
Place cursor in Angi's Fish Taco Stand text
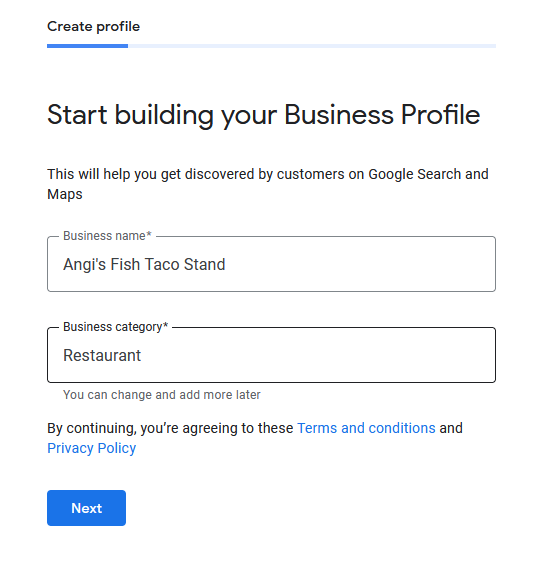click(x=144, y=264)
